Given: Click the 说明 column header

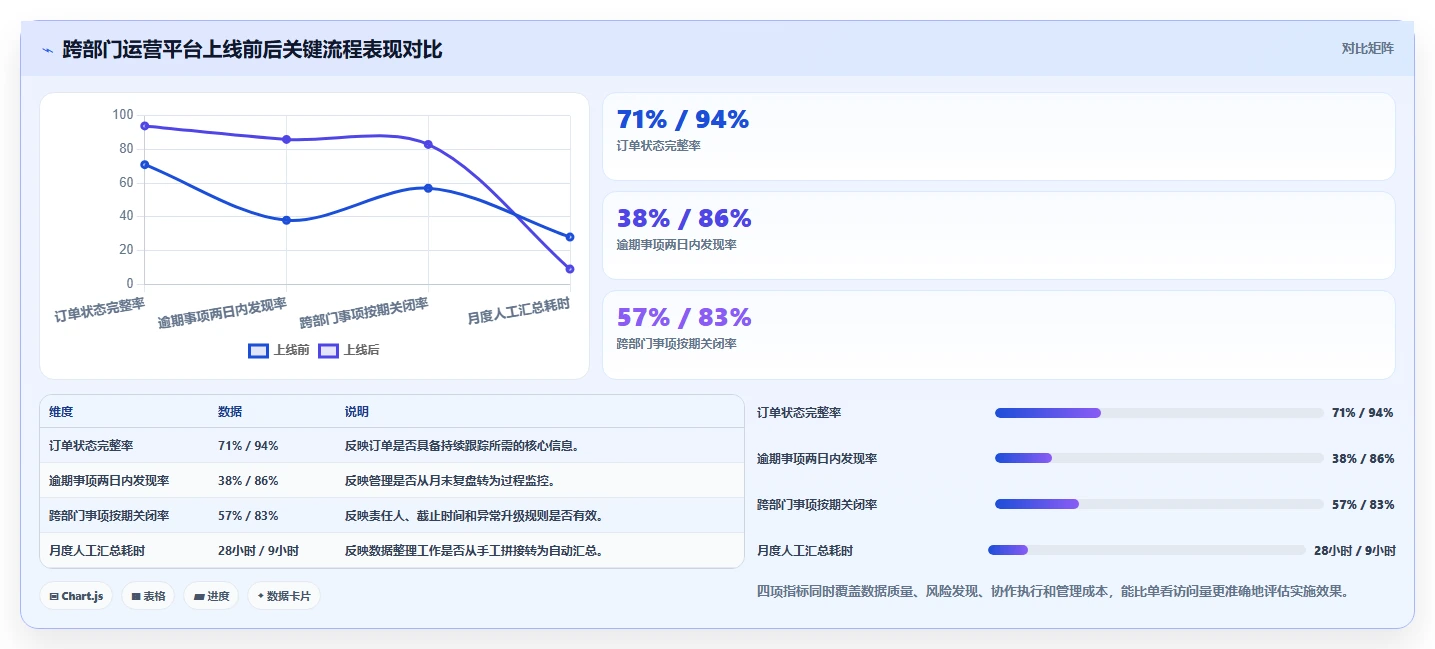Looking at the screenshot, I should click(x=357, y=412).
